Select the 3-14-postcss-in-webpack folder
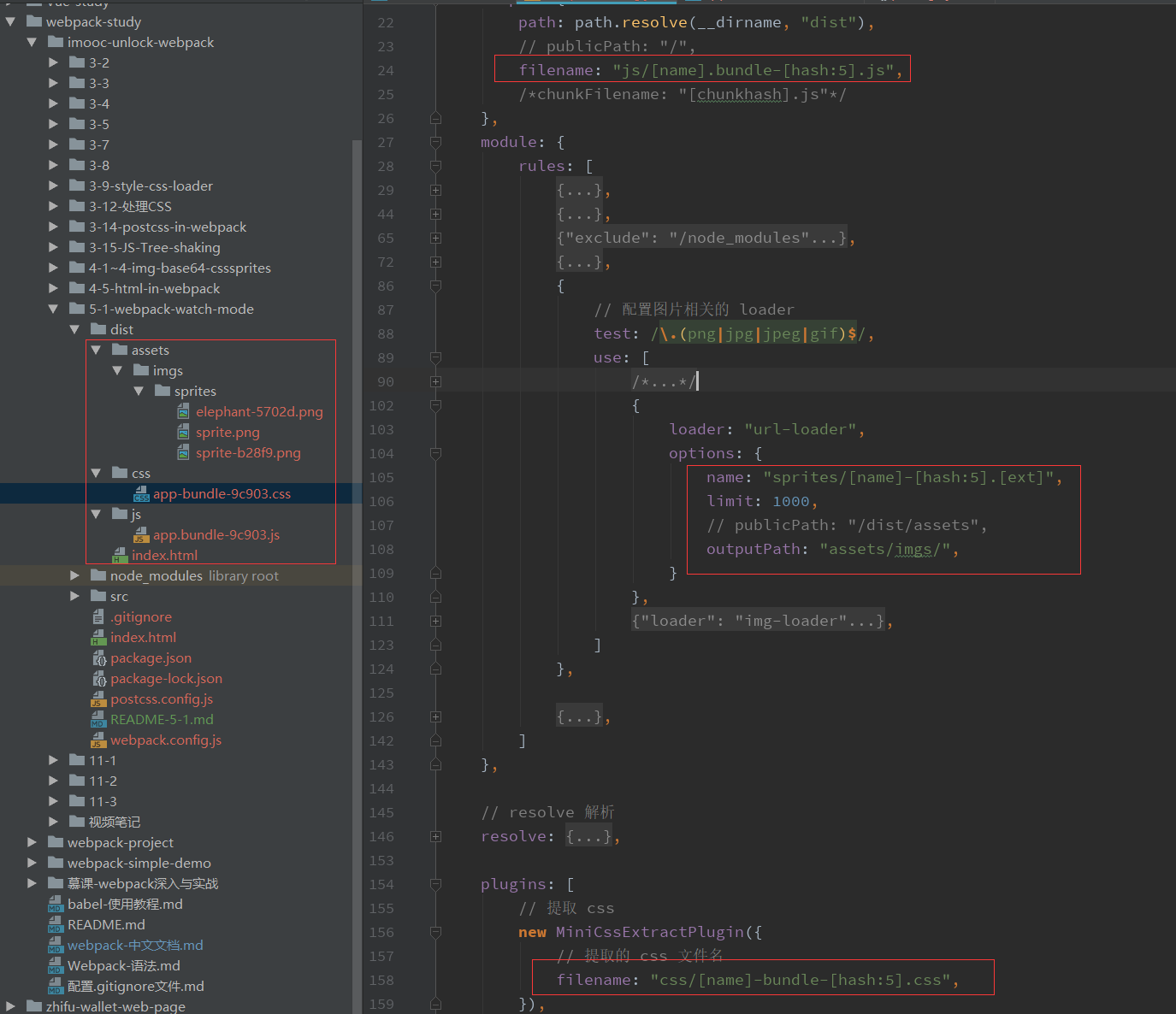The width and height of the screenshot is (1176, 1014). tap(168, 227)
